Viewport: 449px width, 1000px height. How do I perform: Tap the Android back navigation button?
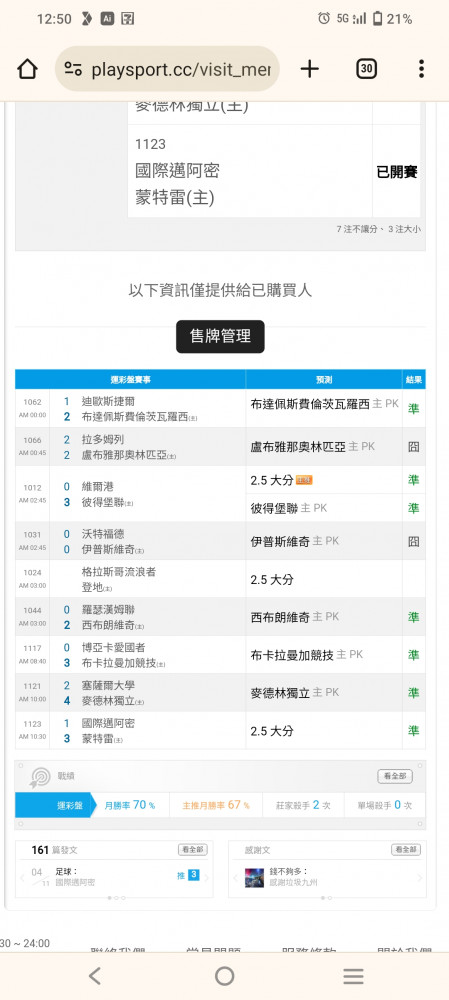pyautogui.click(x=94, y=976)
